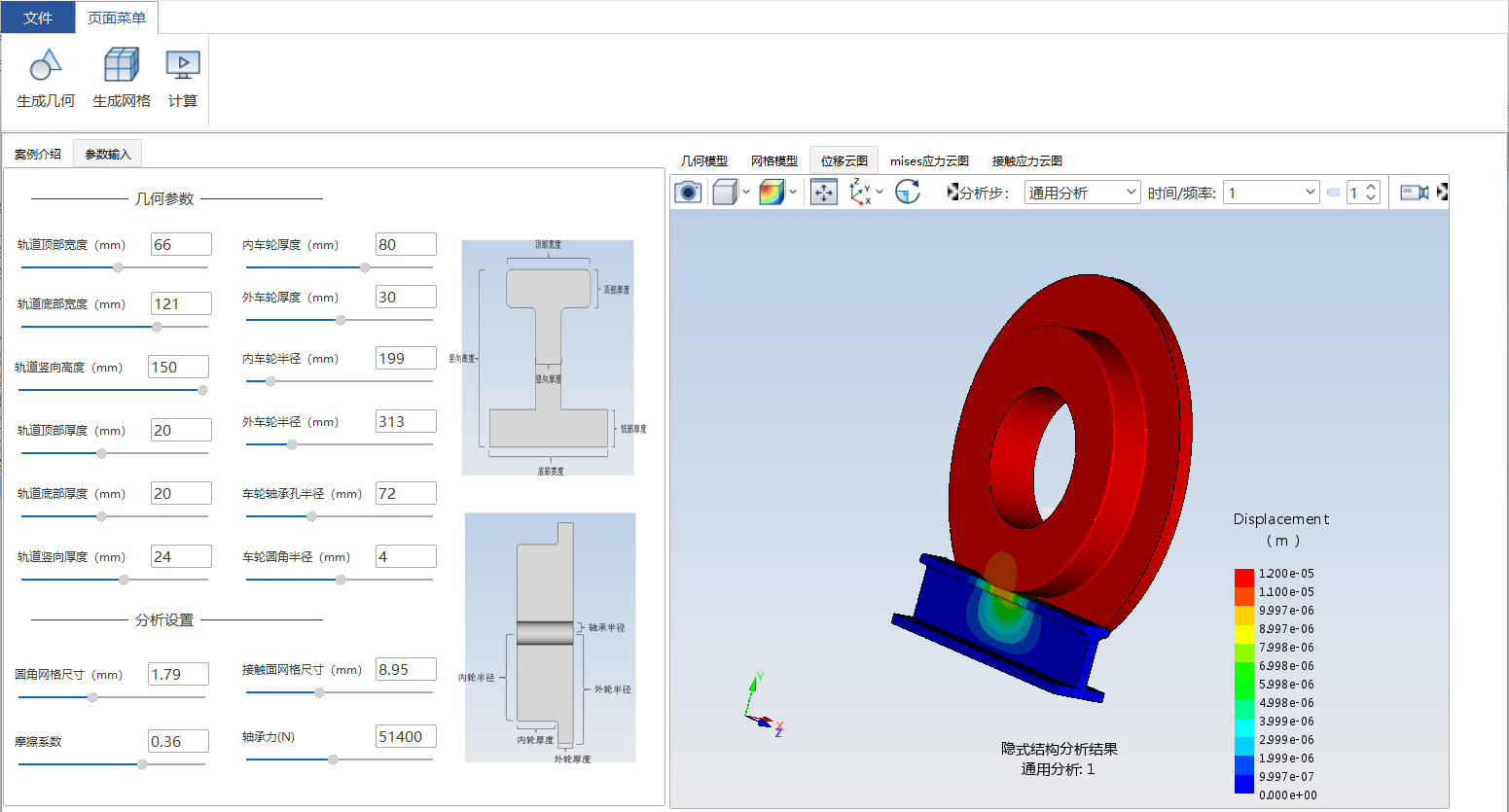Click the 内车轮半径 field showing 199
The height and width of the screenshot is (812, 1509).
coord(406,359)
